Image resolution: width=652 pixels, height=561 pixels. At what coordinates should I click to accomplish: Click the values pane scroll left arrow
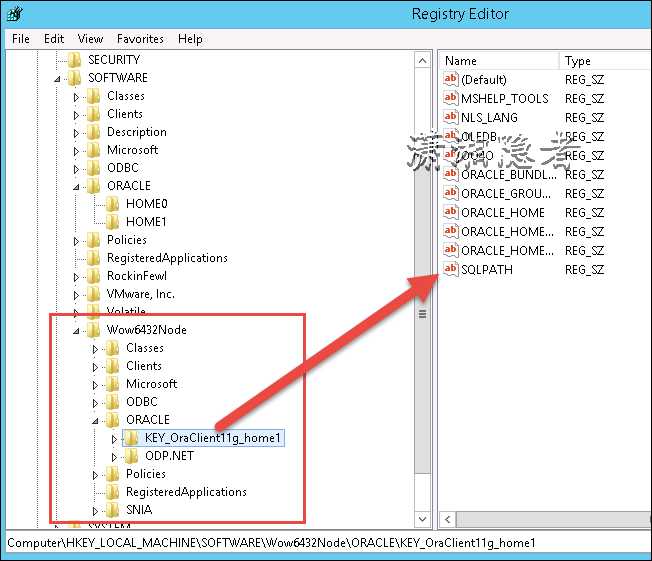point(447,519)
